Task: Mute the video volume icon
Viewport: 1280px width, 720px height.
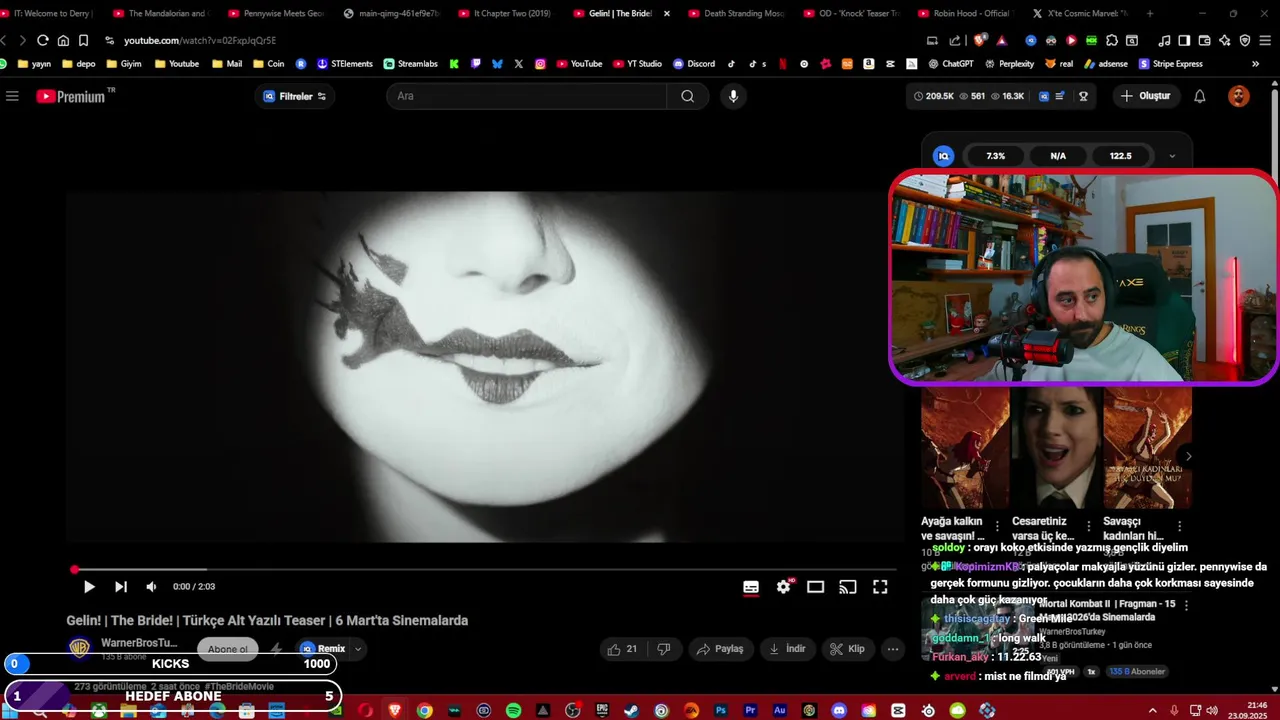Action: click(x=151, y=587)
